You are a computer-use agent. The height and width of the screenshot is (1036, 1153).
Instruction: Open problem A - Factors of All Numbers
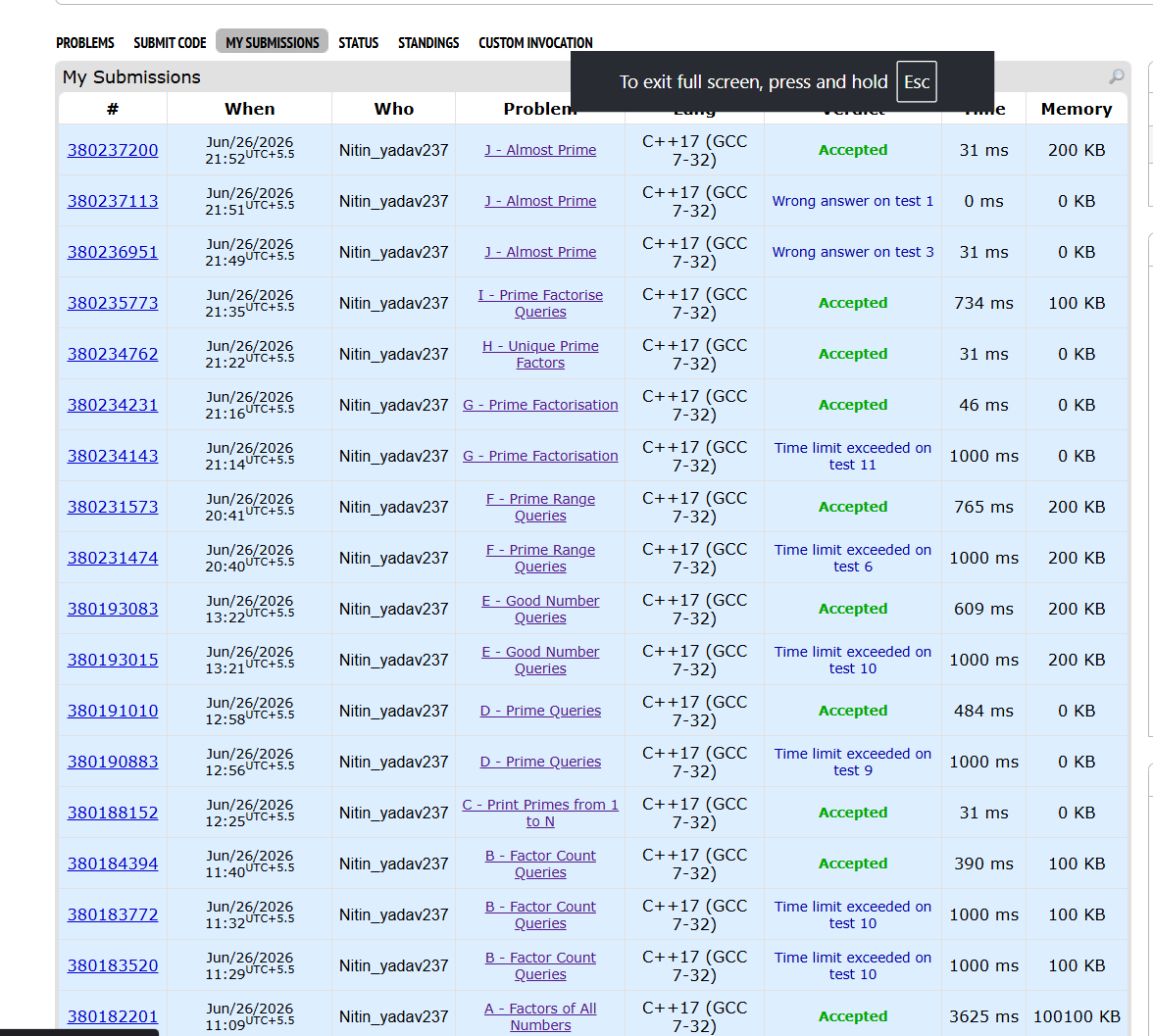coord(540,1016)
